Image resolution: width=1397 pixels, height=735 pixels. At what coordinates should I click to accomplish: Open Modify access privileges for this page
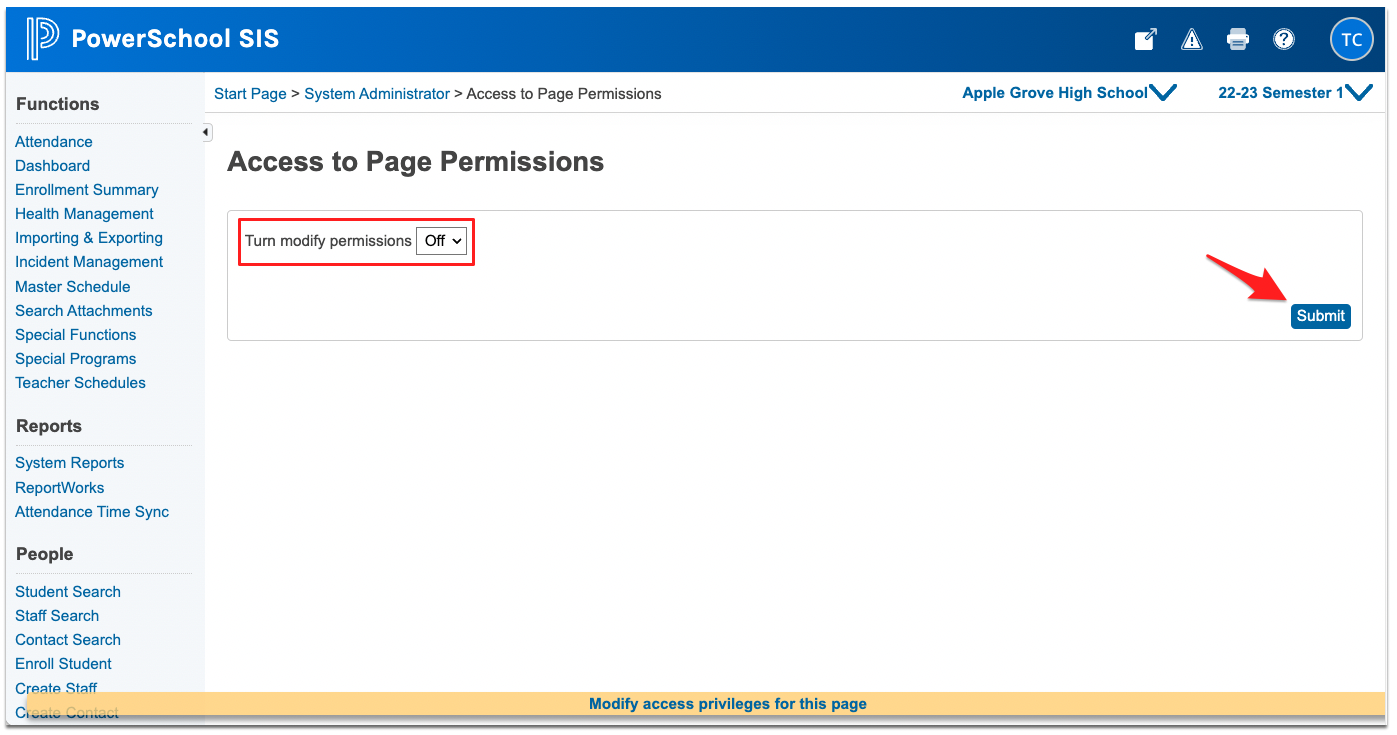click(x=727, y=703)
